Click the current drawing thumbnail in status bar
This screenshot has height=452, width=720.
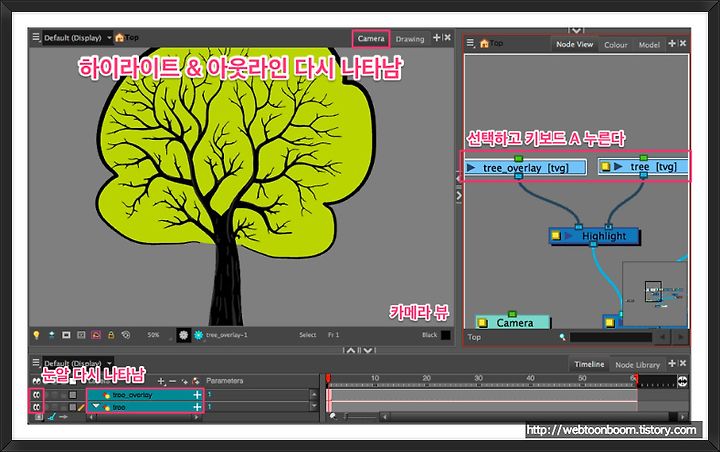coord(183,335)
